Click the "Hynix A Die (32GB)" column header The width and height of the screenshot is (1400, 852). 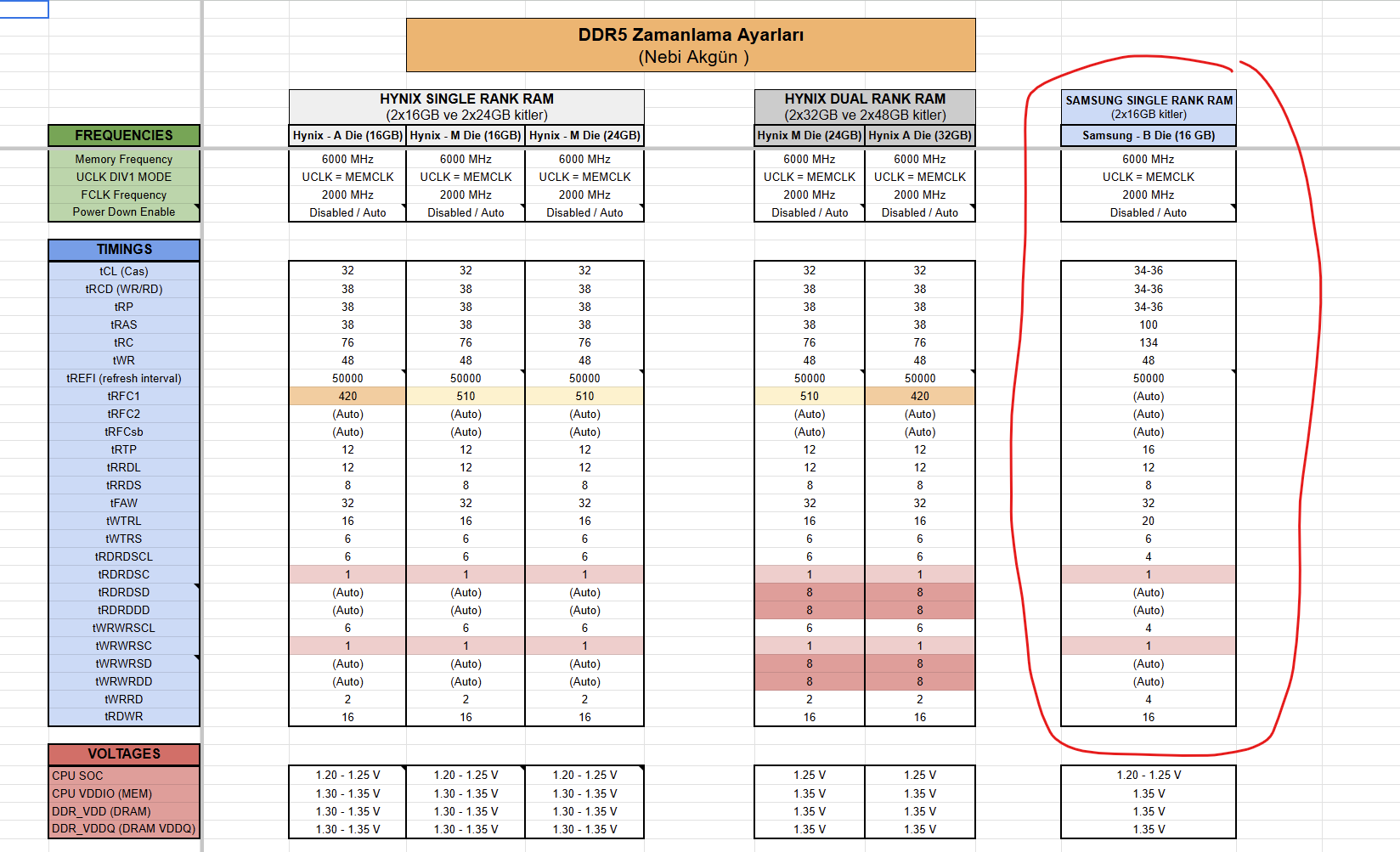(x=920, y=135)
